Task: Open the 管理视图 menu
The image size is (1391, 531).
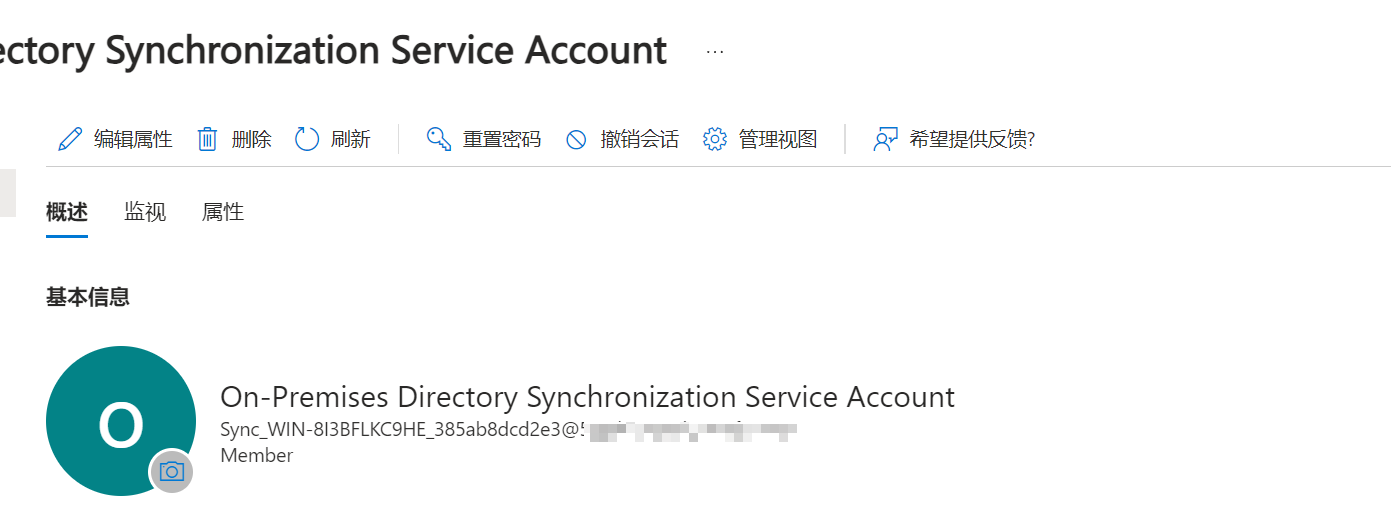Action: click(778, 139)
